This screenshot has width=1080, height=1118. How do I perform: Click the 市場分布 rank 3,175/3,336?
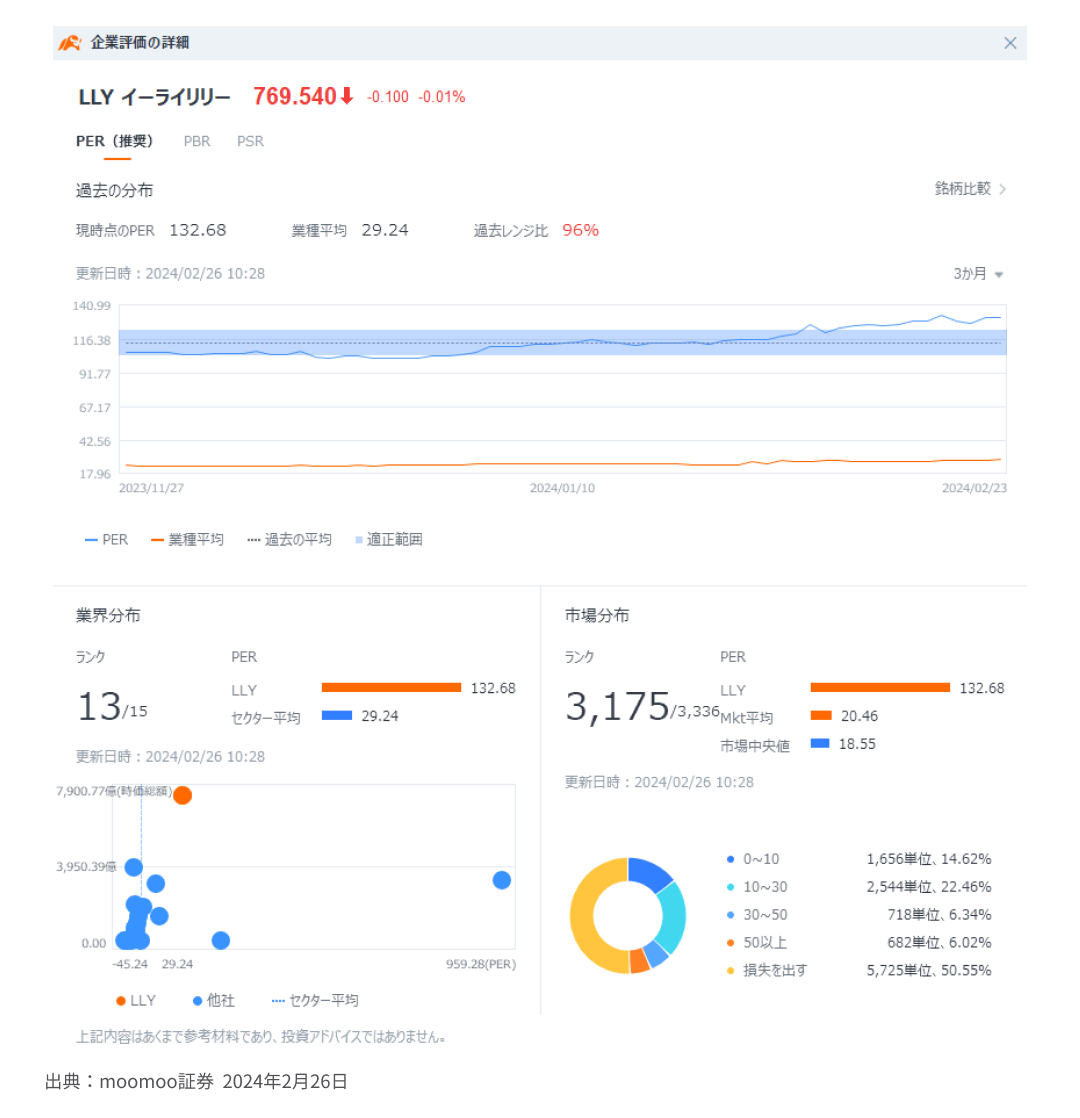point(642,707)
